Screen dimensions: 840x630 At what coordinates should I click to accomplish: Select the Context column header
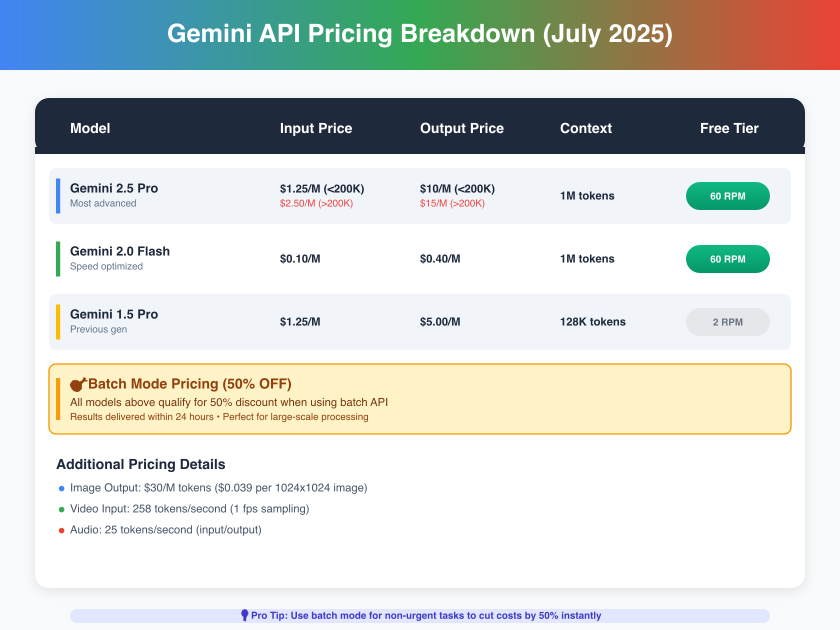(x=586, y=128)
